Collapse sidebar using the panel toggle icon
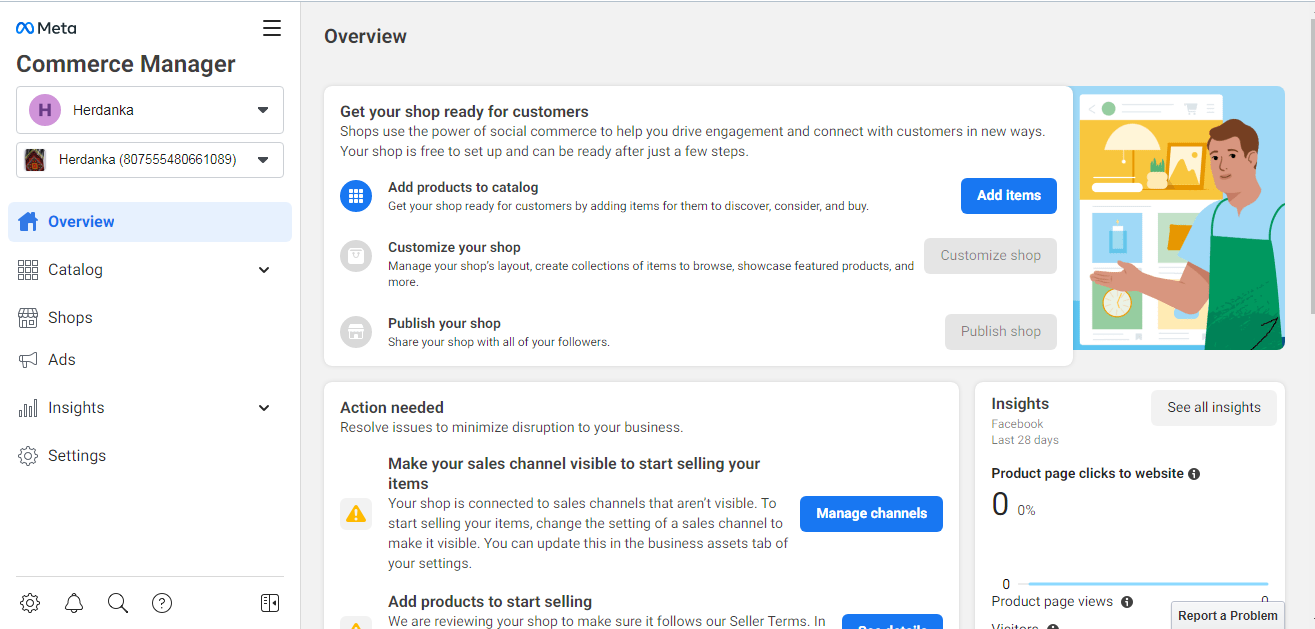The image size is (1315, 629). (270, 603)
